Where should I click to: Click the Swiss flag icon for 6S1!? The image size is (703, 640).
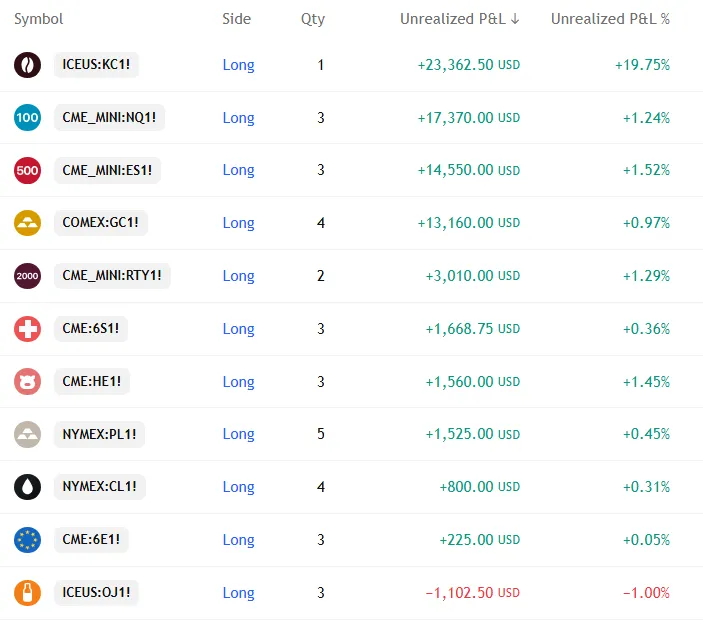[28, 329]
